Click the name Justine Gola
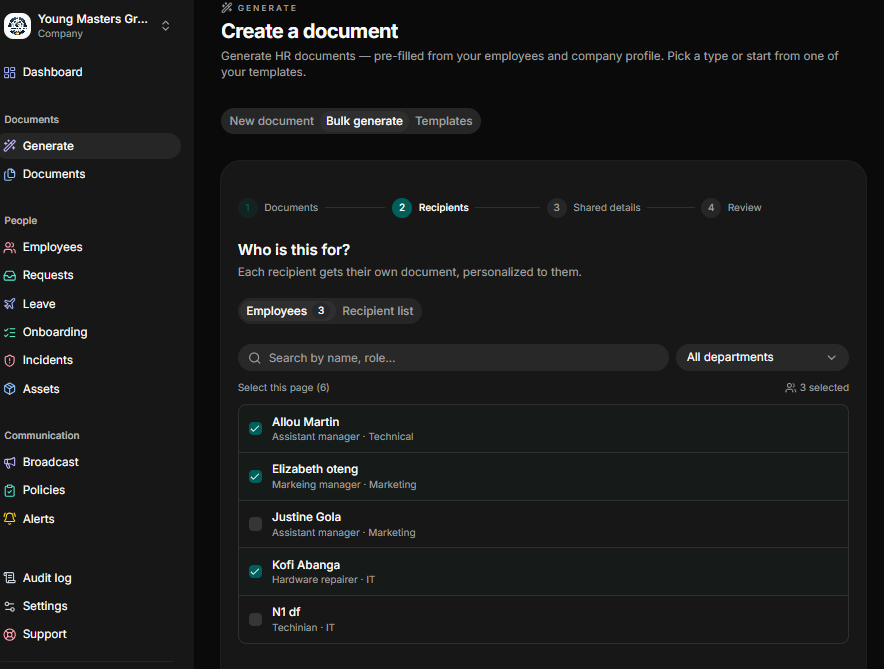This screenshot has width=884, height=669. pyautogui.click(x=306, y=517)
